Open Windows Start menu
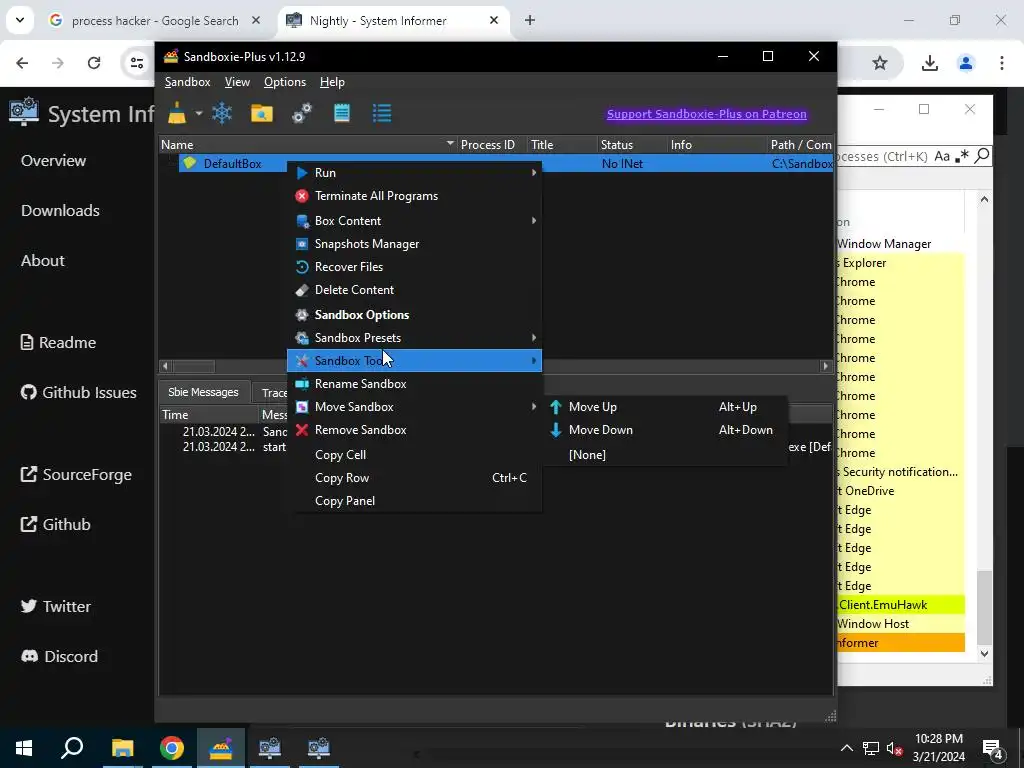 [x=24, y=748]
